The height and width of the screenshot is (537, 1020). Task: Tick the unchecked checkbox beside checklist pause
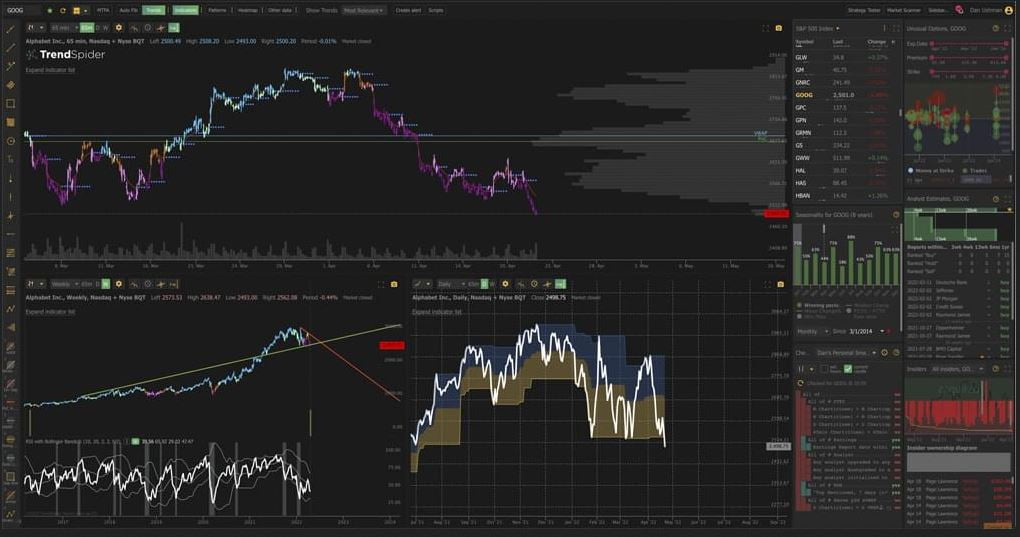(824, 369)
